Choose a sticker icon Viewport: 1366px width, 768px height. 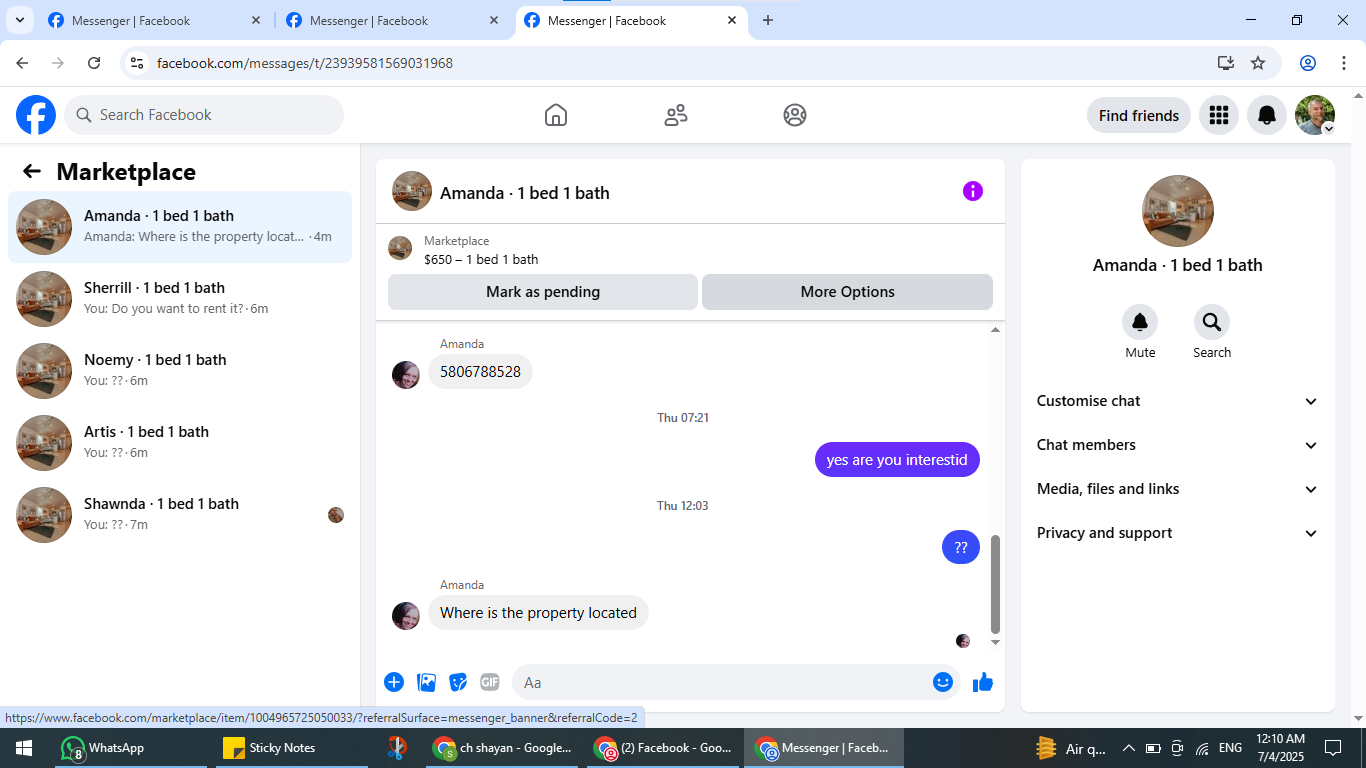click(458, 682)
